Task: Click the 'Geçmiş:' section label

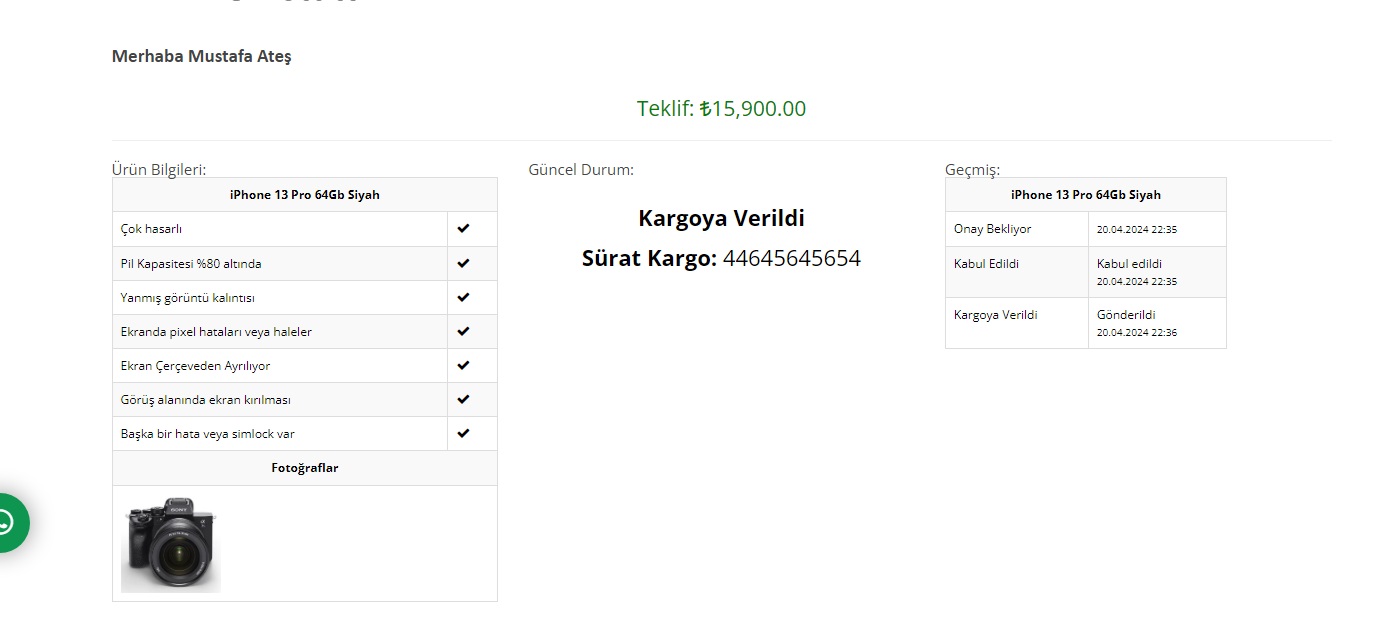Action: (972, 169)
